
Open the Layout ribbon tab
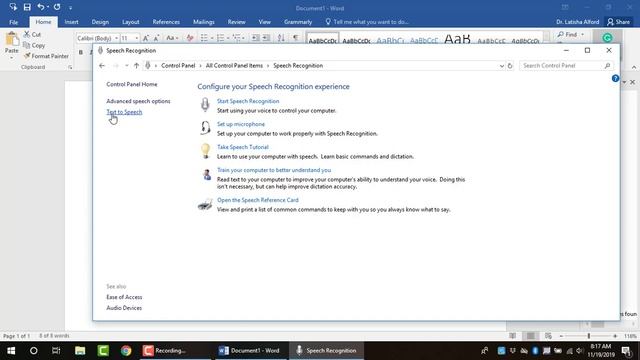[x=131, y=22]
